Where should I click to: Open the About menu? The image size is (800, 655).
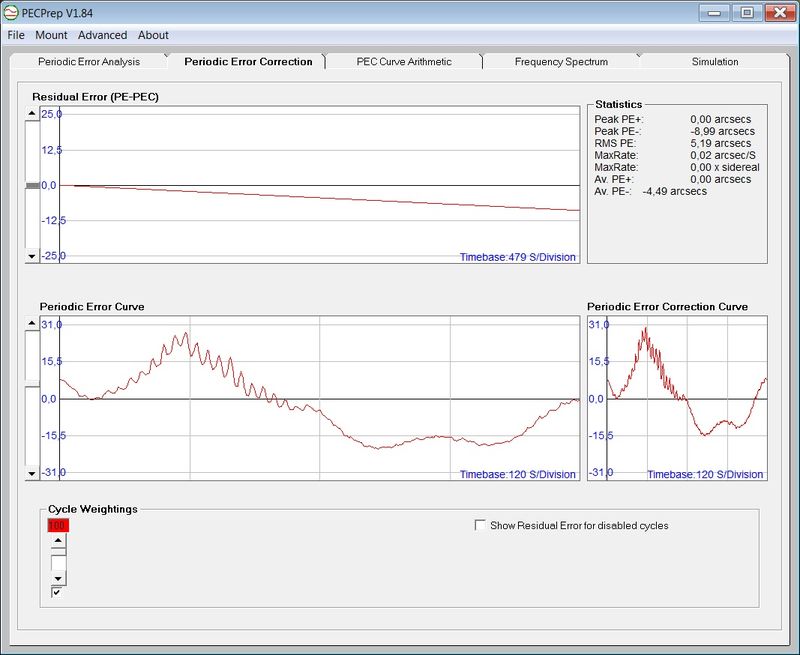[x=153, y=35]
